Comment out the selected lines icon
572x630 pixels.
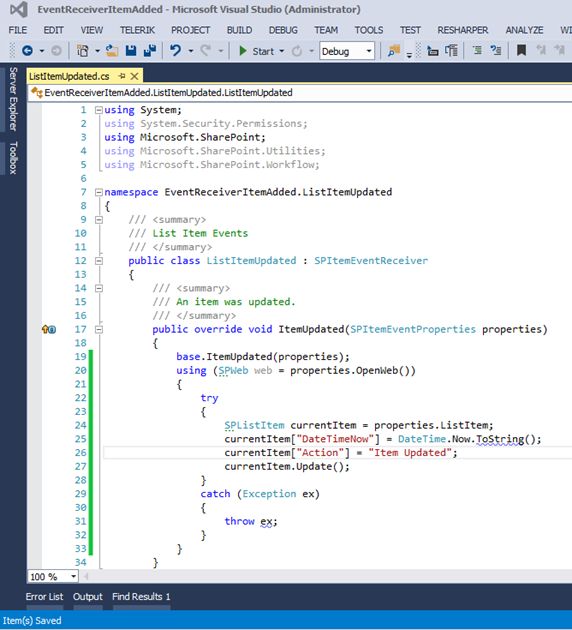click(x=477, y=51)
